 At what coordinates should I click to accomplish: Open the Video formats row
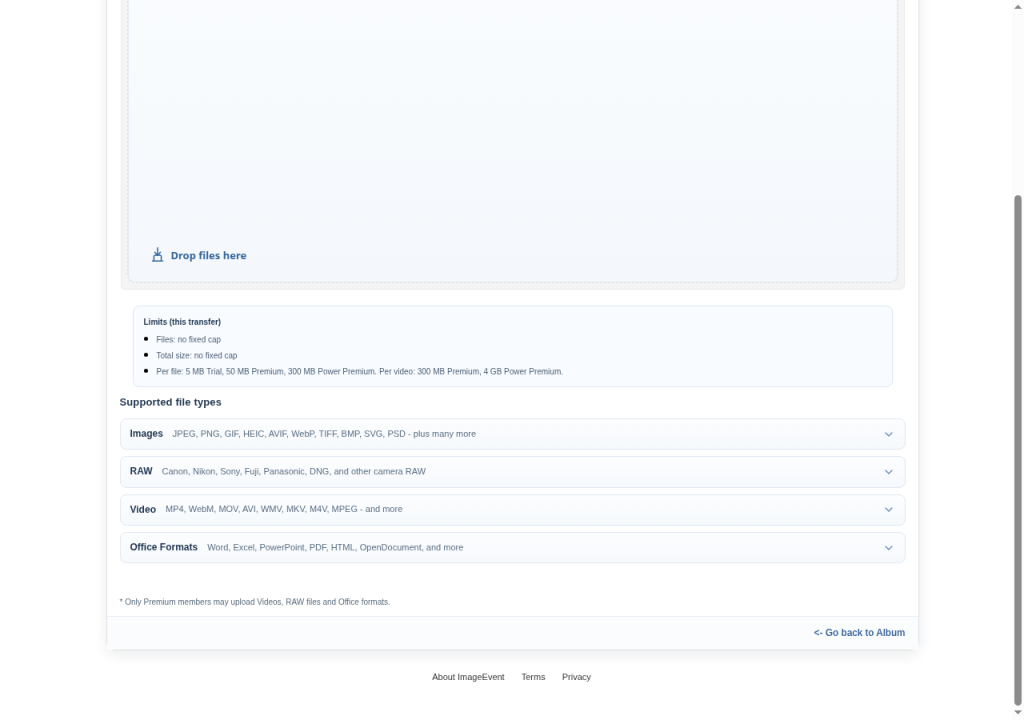pos(513,510)
